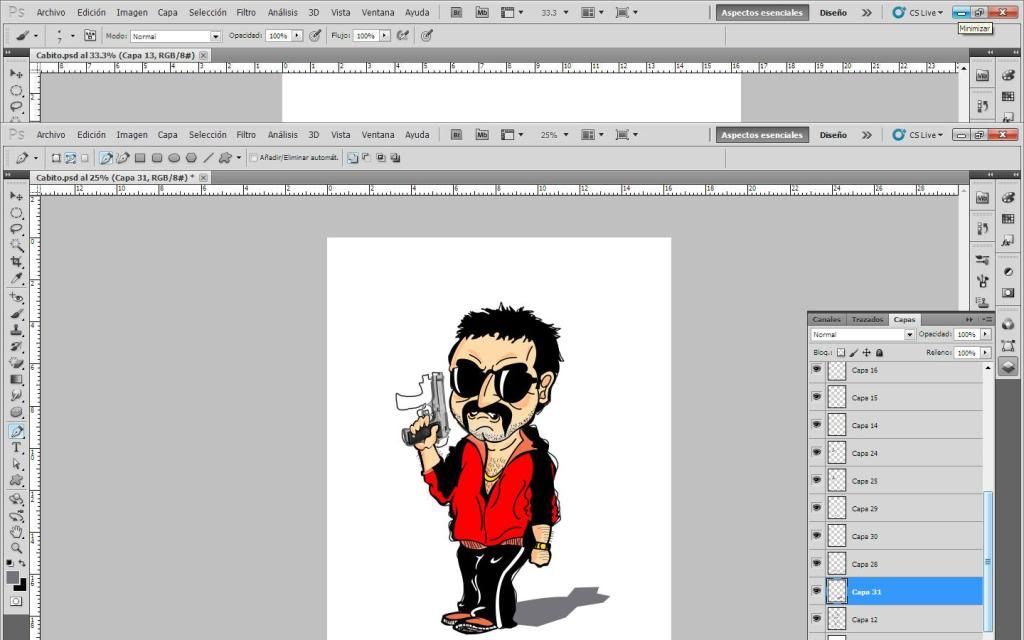Switch to the Trazados tab

pos(867,319)
